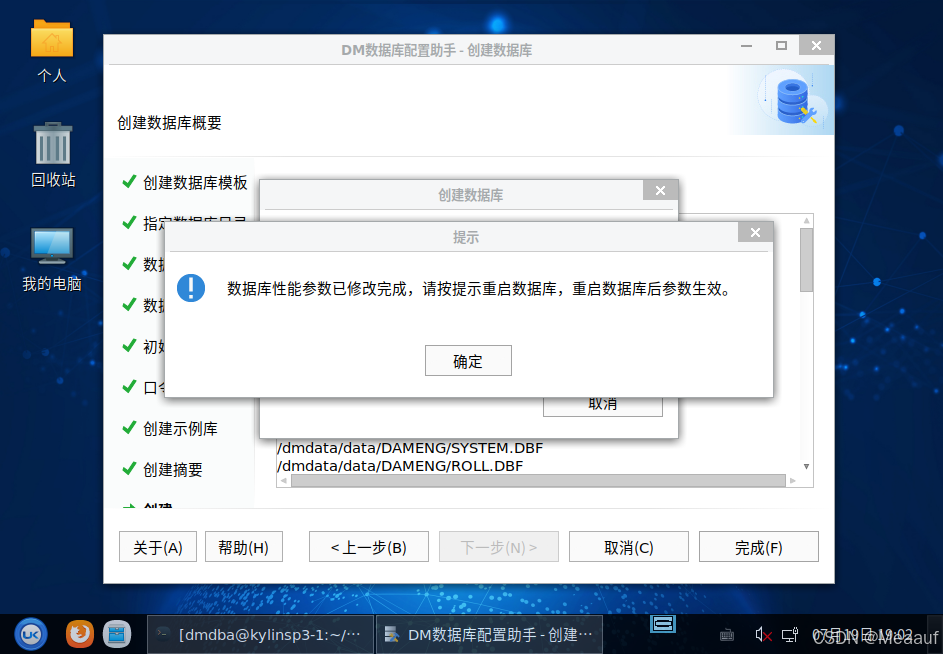Click the disabled 下一步(N) button
Viewport: 943px width, 654px height.
499,546
